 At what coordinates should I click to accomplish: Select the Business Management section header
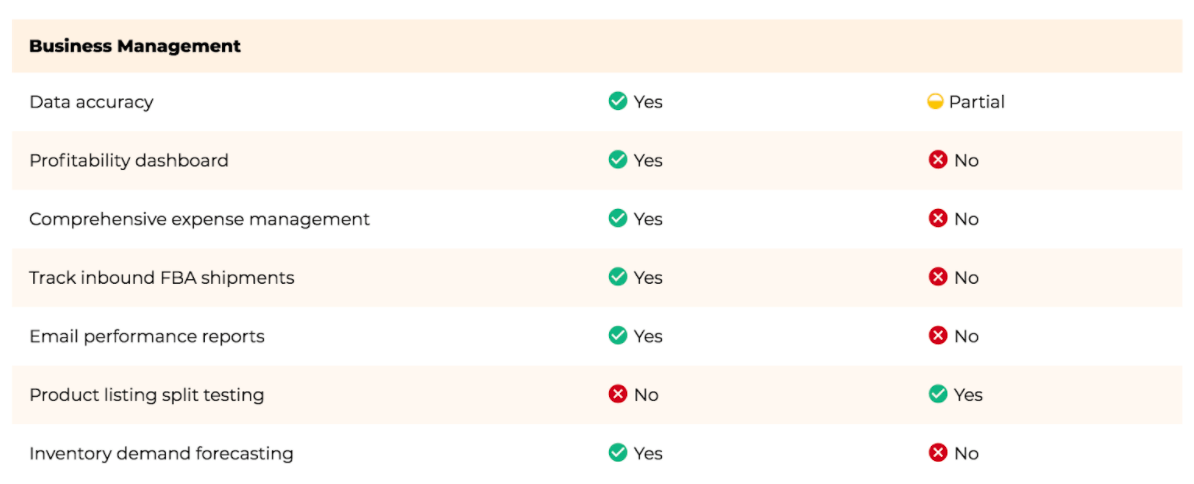[597, 46]
